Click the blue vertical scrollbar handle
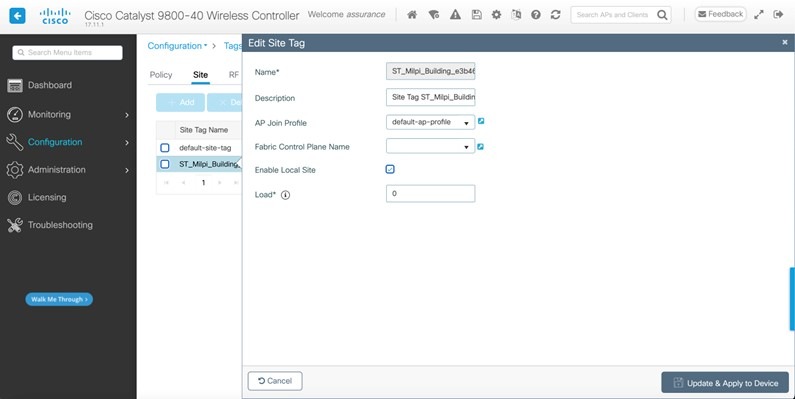Image resolution: width=795 pixels, height=399 pixels. (792, 299)
